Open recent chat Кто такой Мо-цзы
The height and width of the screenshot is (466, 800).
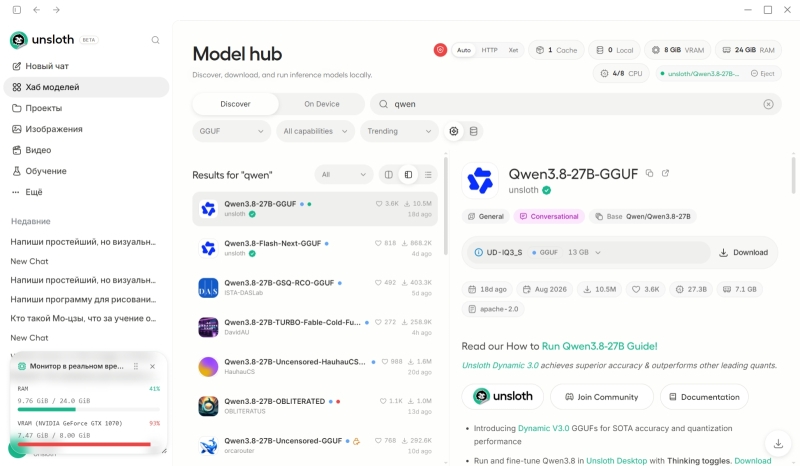(x=83, y=318)
